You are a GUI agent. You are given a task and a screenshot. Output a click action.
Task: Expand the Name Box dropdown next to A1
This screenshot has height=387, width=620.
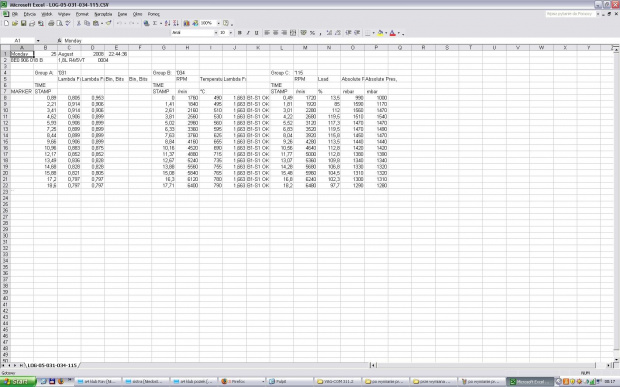click(38, 41)
